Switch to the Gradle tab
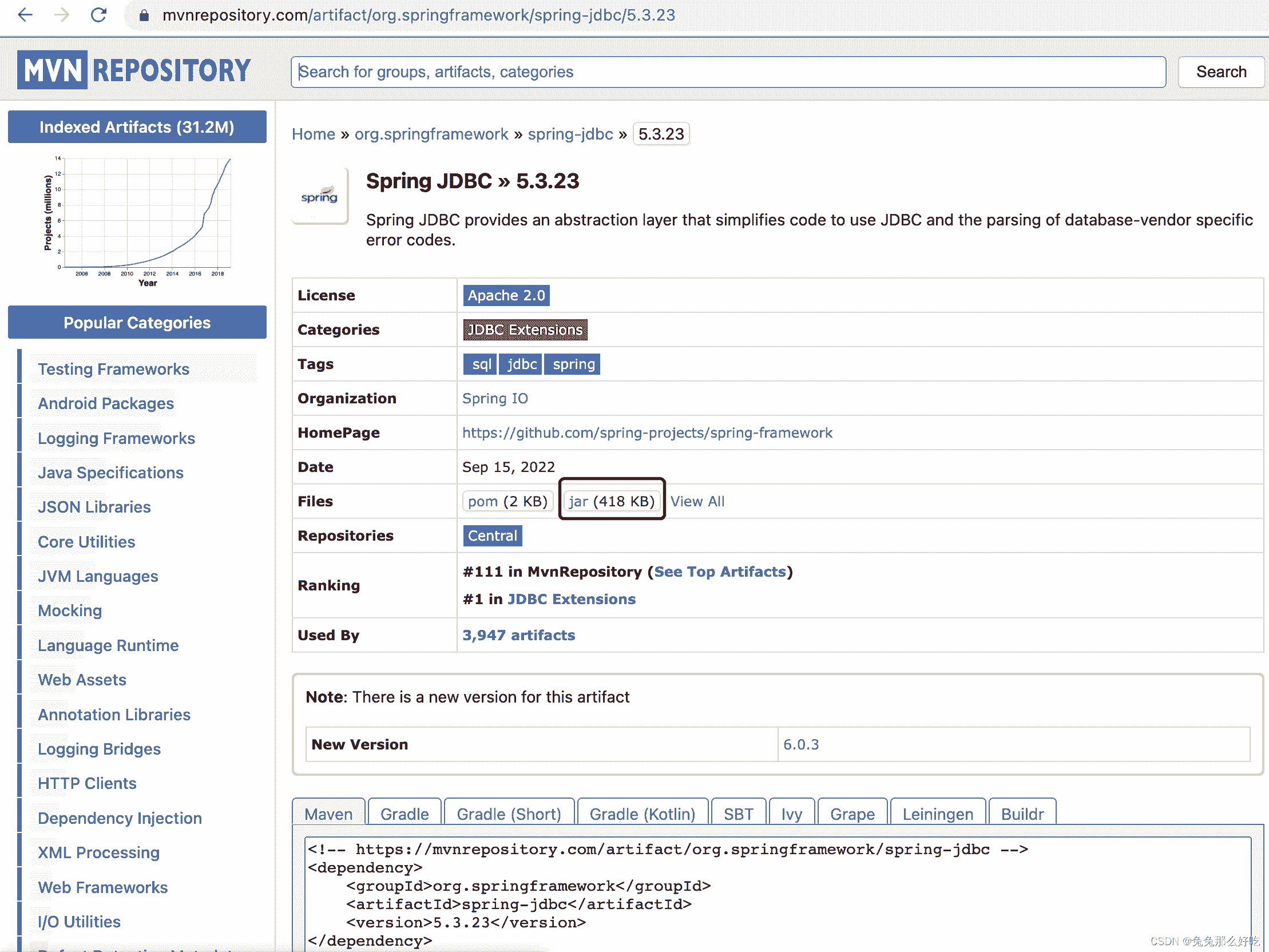The width and height of the screenshot is (1269, 952). tap(405, 814)
